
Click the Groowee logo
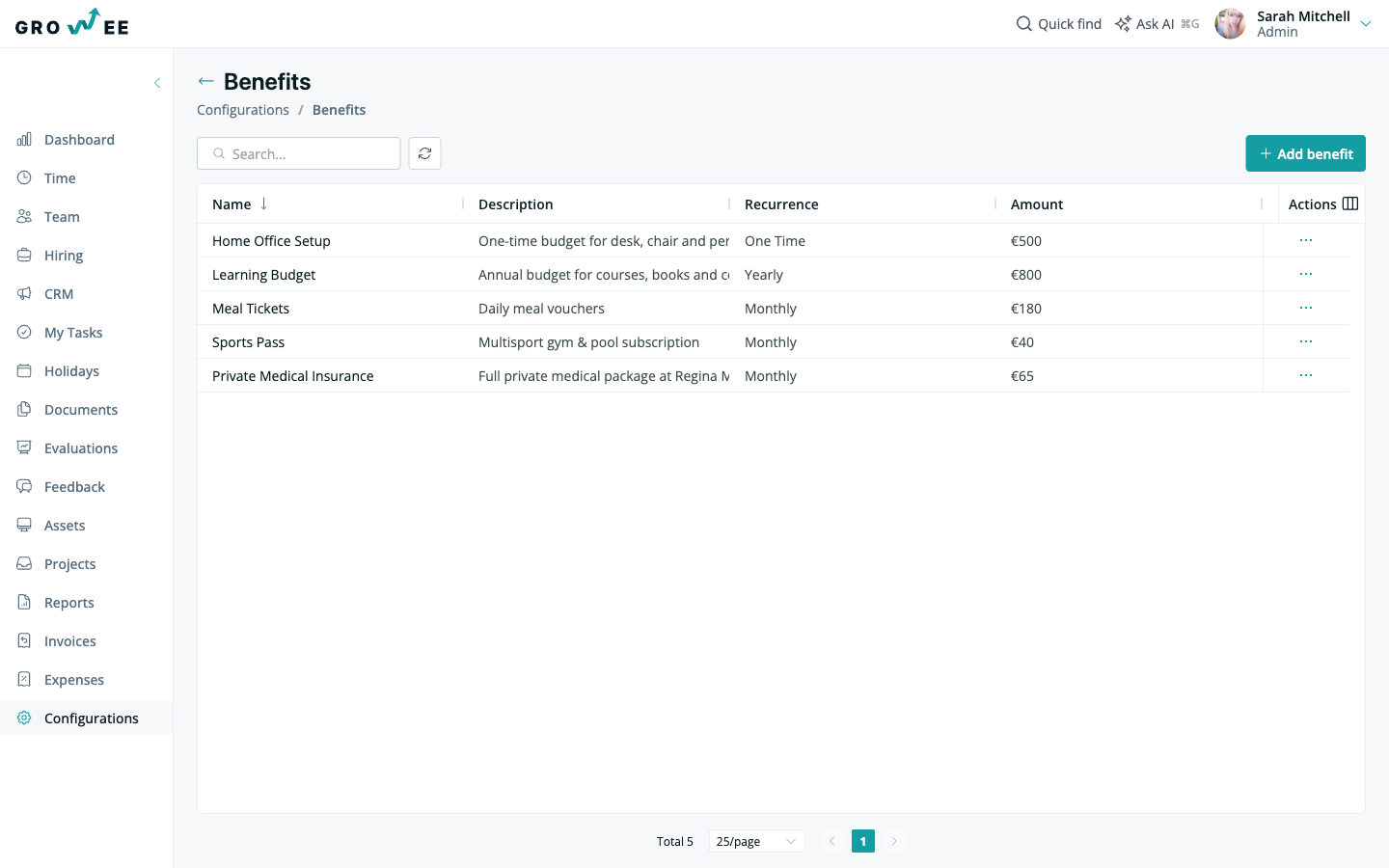[x=72, y=22]
